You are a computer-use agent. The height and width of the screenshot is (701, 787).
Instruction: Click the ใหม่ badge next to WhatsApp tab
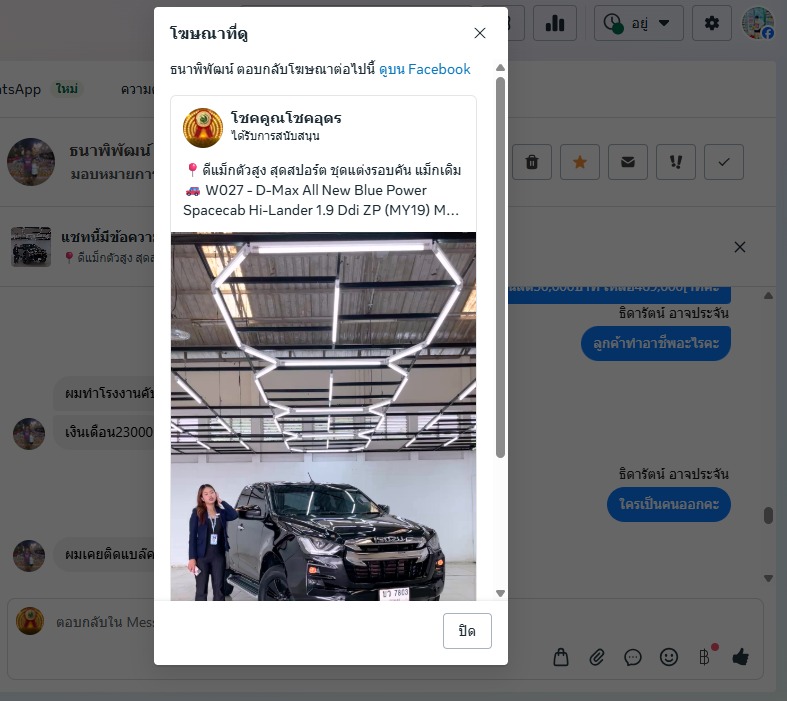click(67, 89)
